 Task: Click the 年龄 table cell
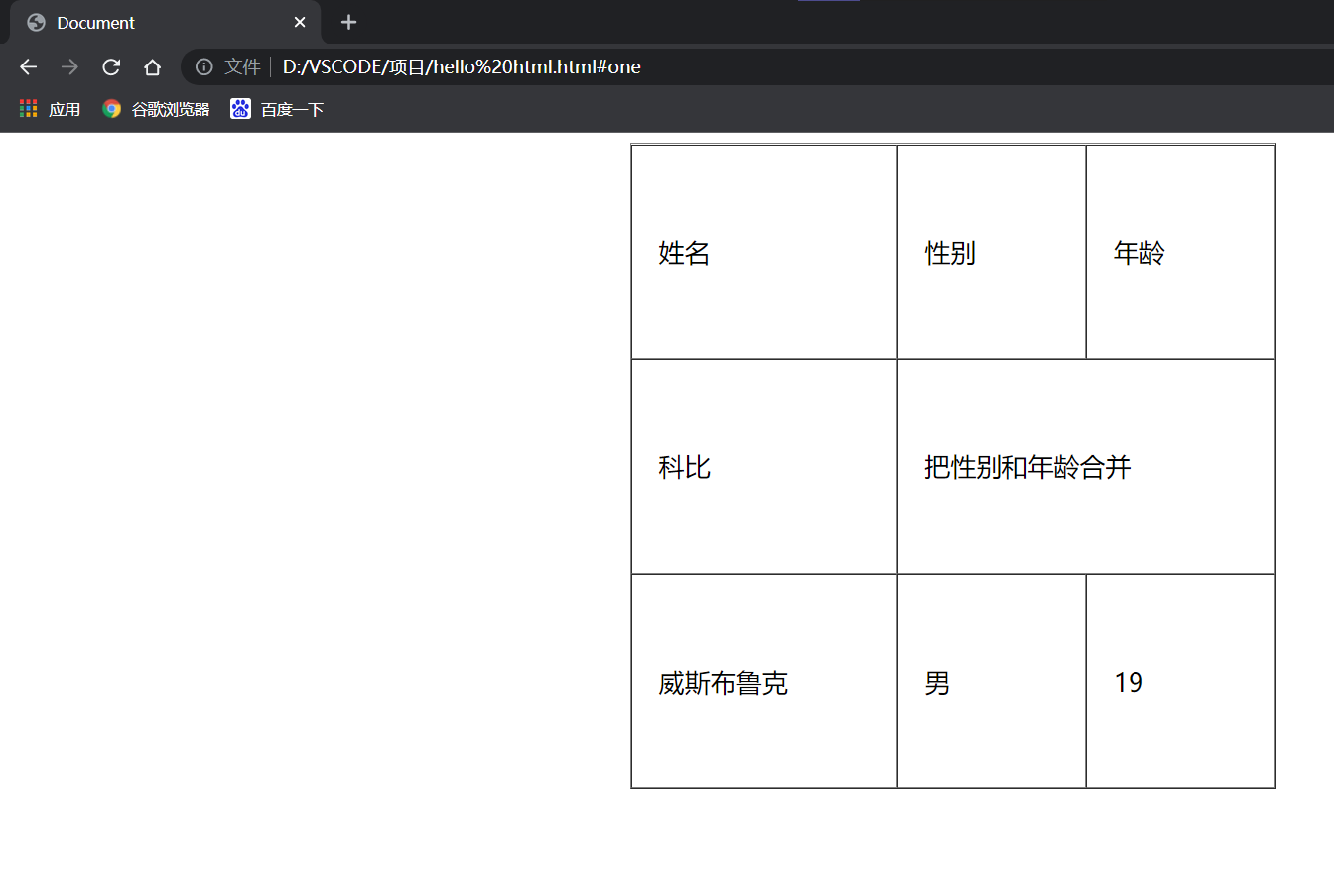coord(1180,251)
